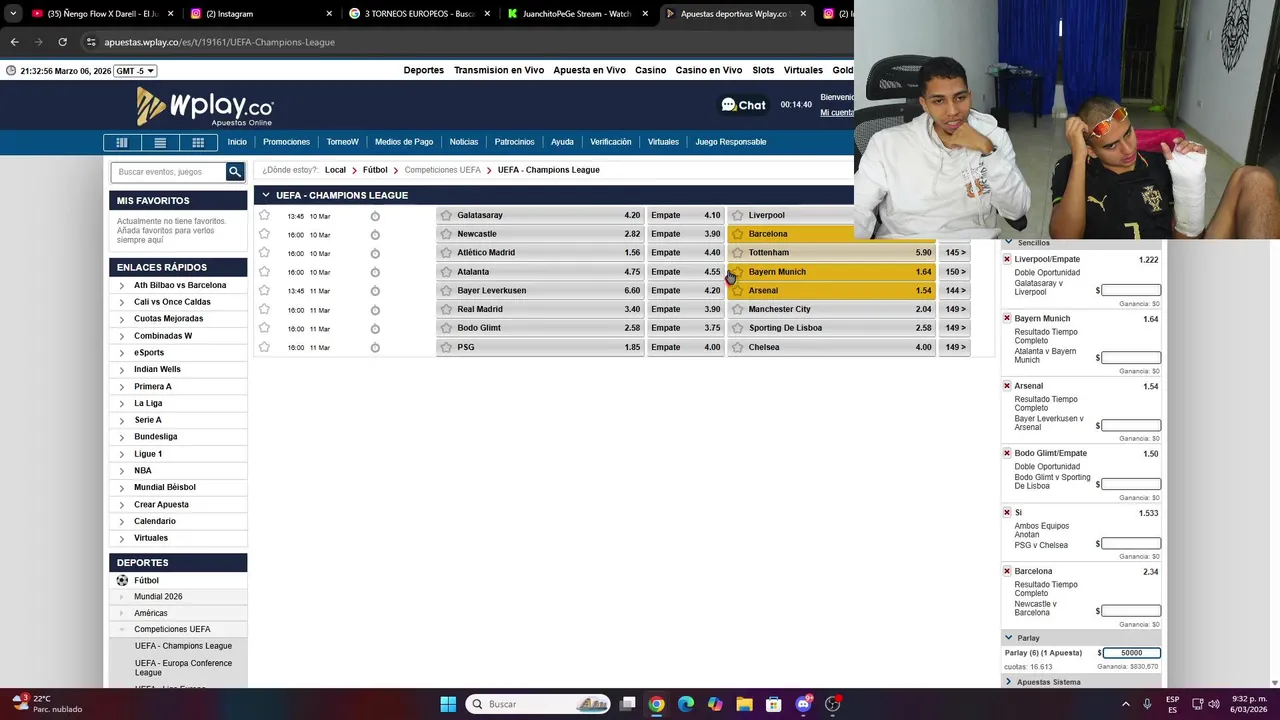Click the browser address bar URL
Viewport: 1280px width, 720px height.
point(220,42)
